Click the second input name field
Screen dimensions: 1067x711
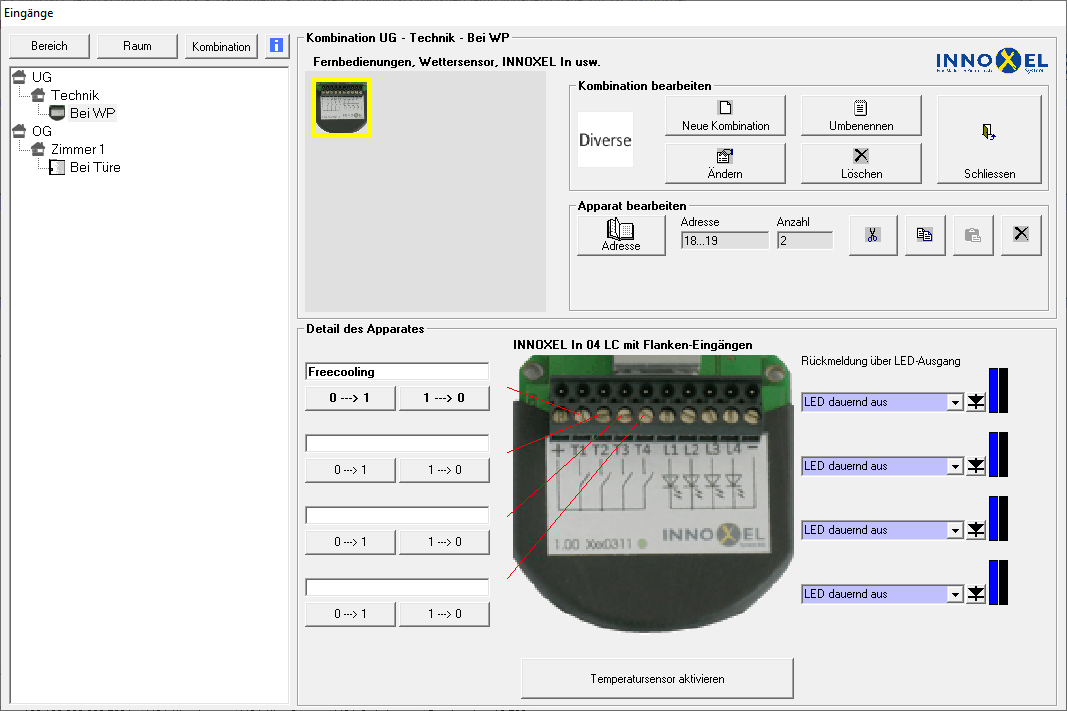tap(397, 444)
